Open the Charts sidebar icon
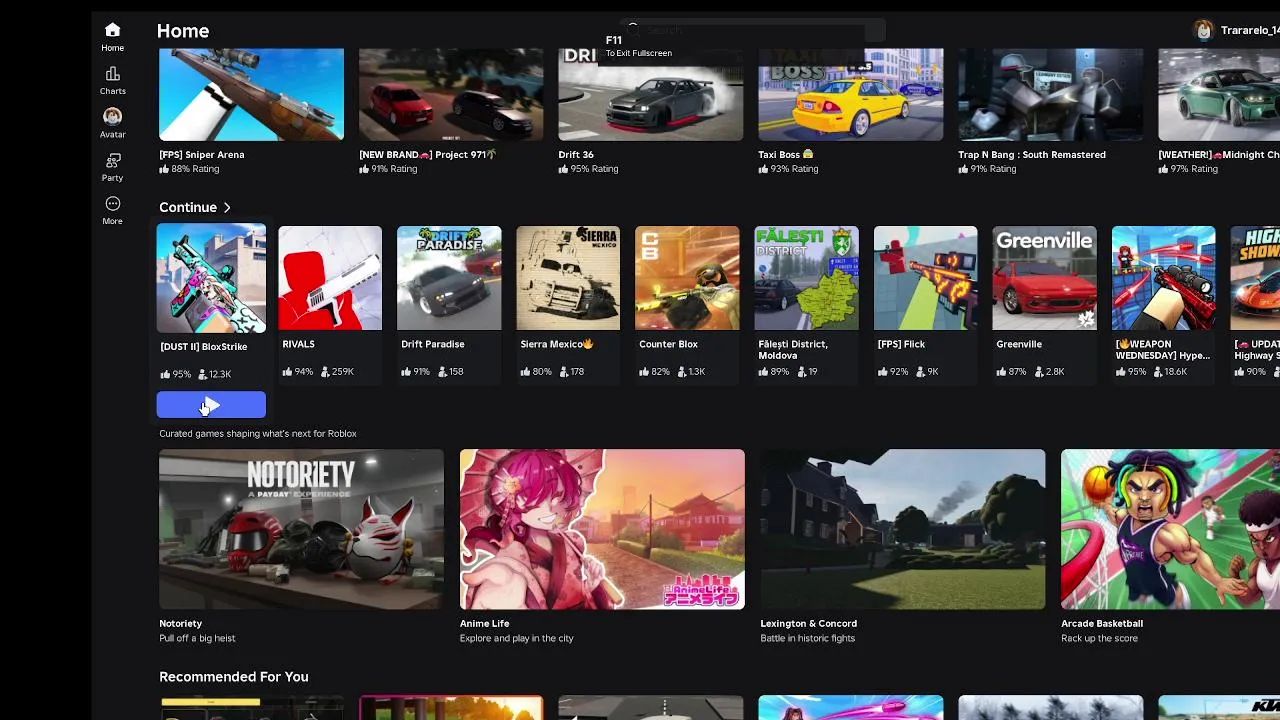1280x720 pixels. [112, 80]
